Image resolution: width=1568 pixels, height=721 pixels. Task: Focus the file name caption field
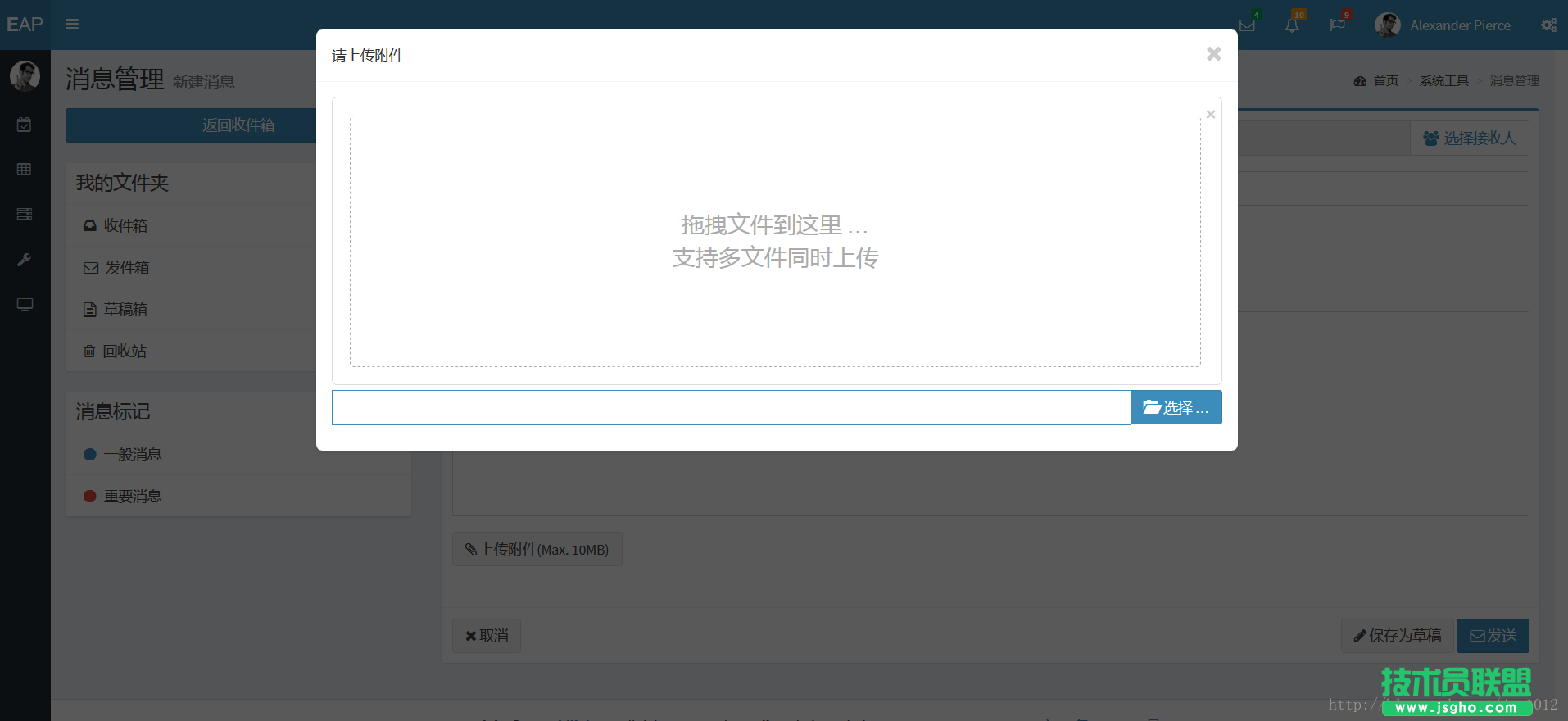click(x=731, y=407)
